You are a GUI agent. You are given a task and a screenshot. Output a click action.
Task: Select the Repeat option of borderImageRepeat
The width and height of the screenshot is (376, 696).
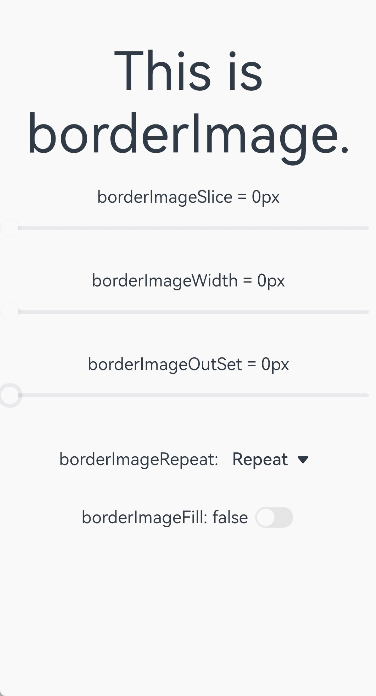click(x=260, y=459)
